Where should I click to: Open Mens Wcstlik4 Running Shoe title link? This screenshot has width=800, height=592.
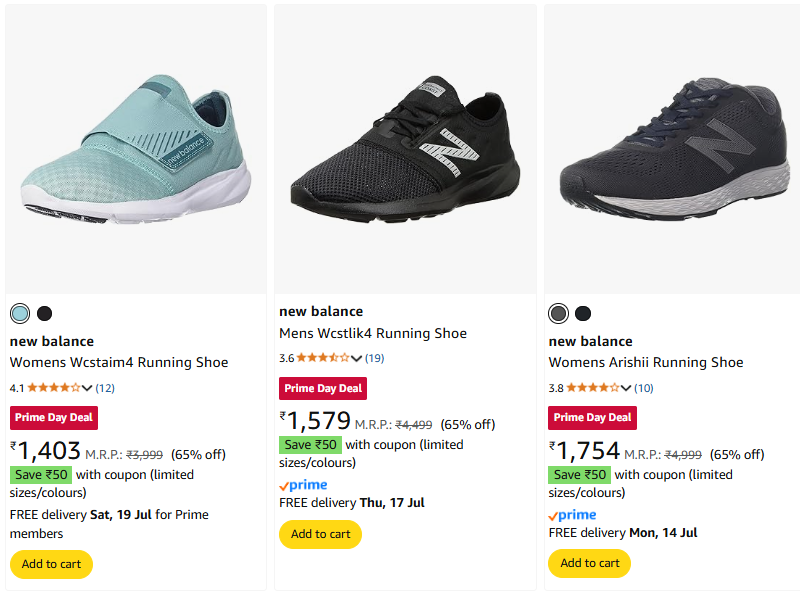pyautogui.click(x=373, y=333)
